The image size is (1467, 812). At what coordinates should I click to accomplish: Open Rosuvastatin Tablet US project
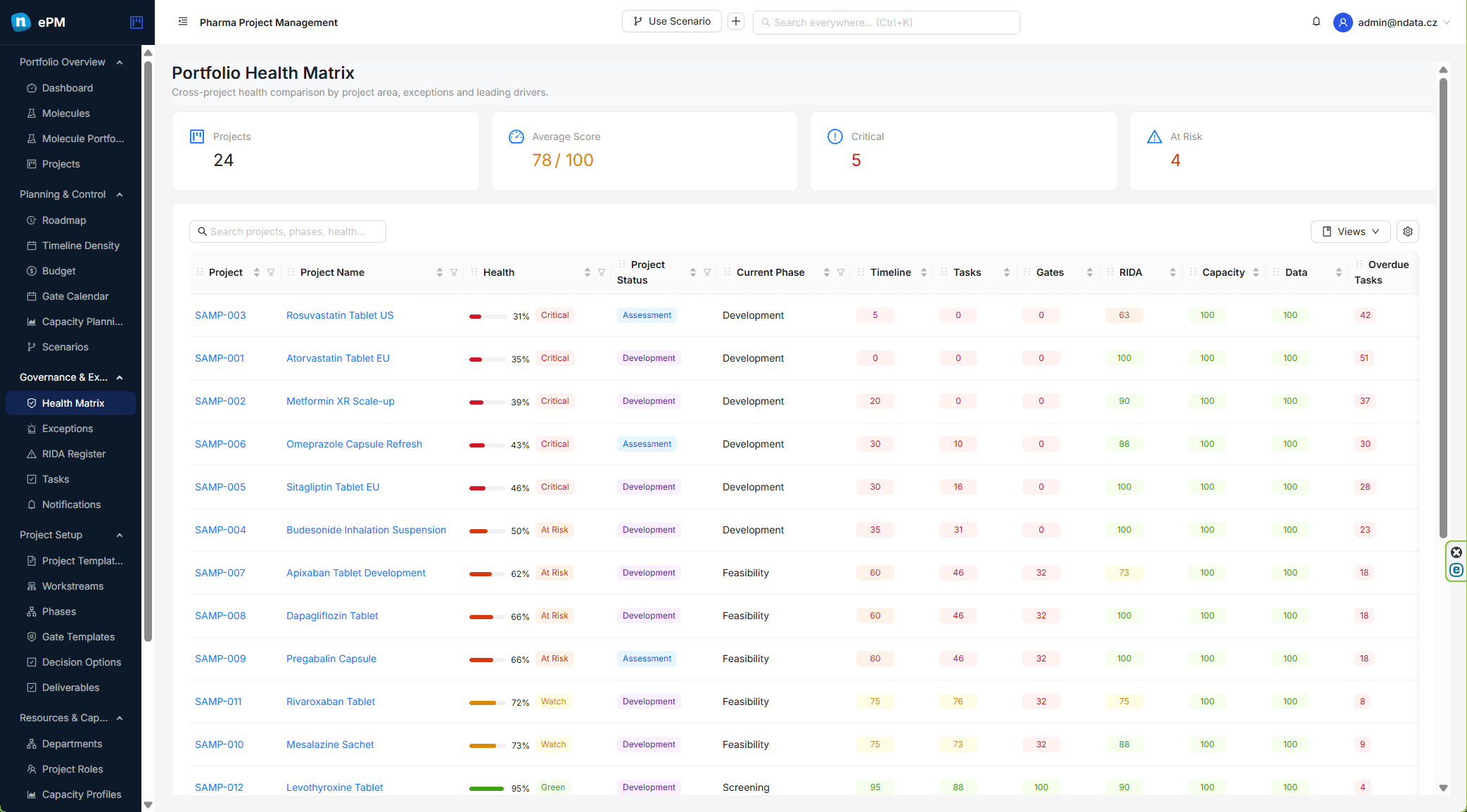coord(340,315)
